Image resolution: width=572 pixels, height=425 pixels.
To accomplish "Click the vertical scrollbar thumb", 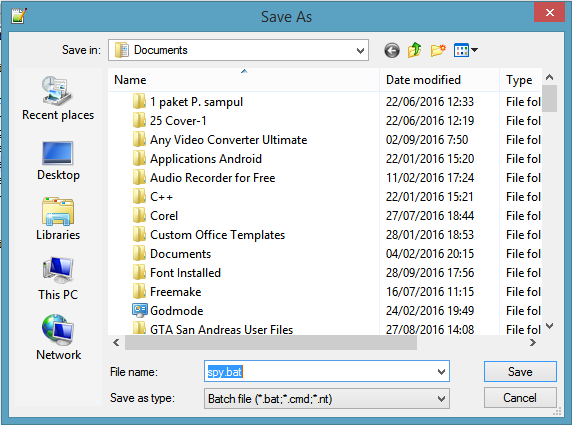I will click(549, 98).
